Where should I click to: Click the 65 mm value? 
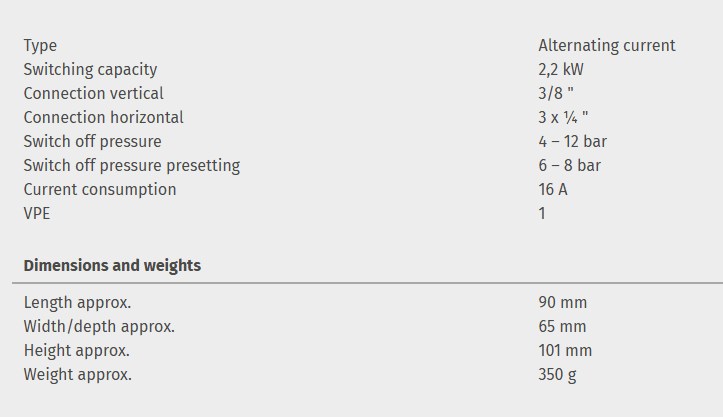coord(562,326)
